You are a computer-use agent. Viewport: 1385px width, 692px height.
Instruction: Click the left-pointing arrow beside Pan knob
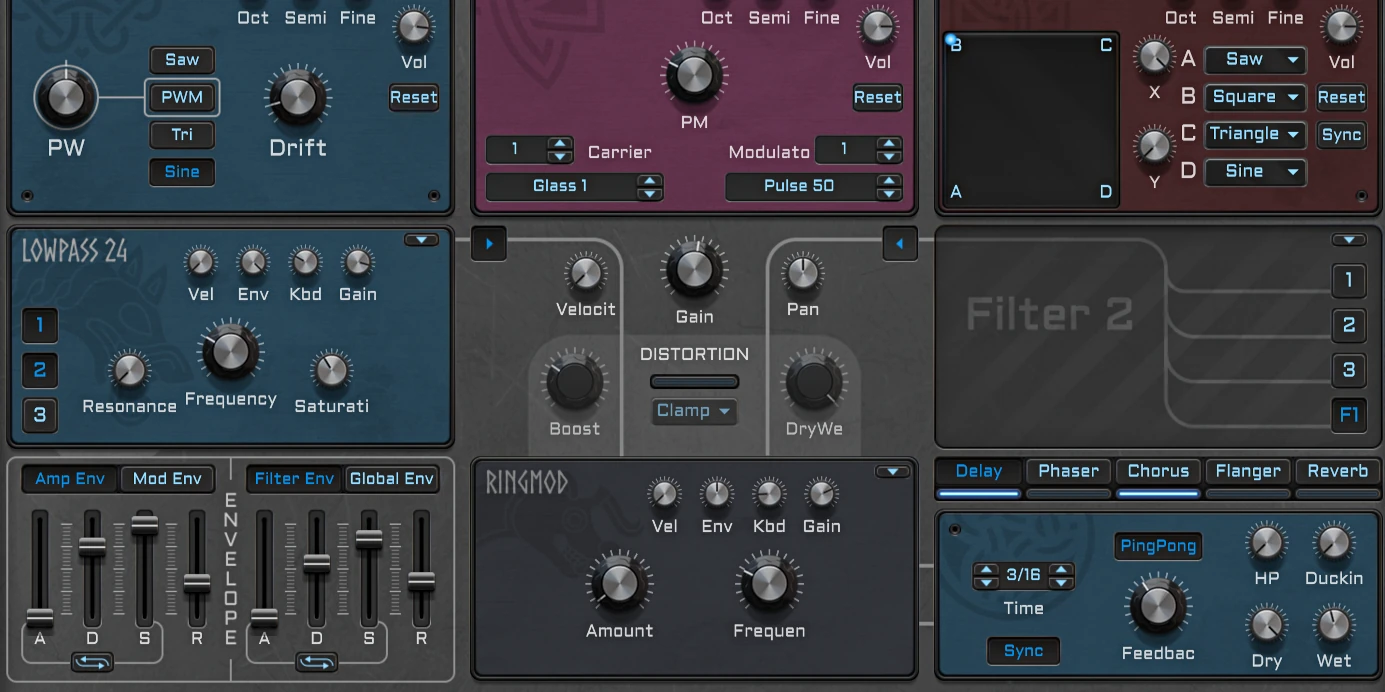point(900,243)
